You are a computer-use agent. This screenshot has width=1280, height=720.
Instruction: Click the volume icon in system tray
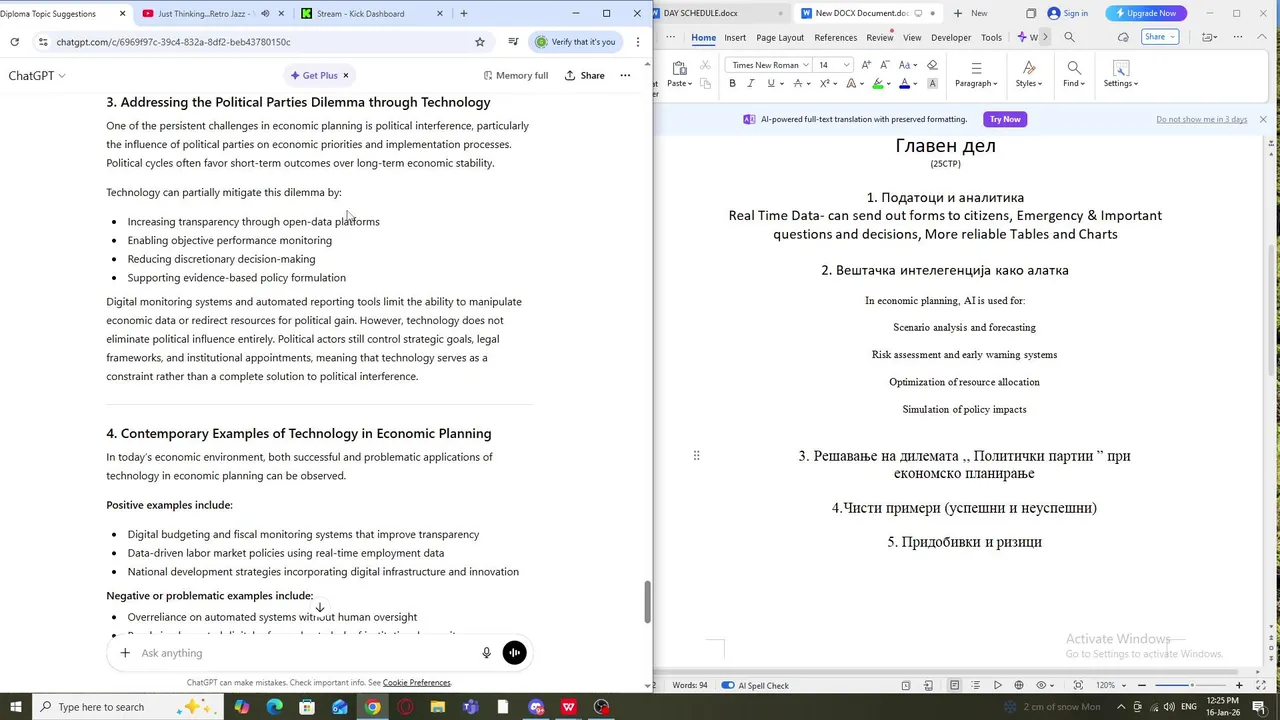pyautogui.click(x=1170, y=707)
